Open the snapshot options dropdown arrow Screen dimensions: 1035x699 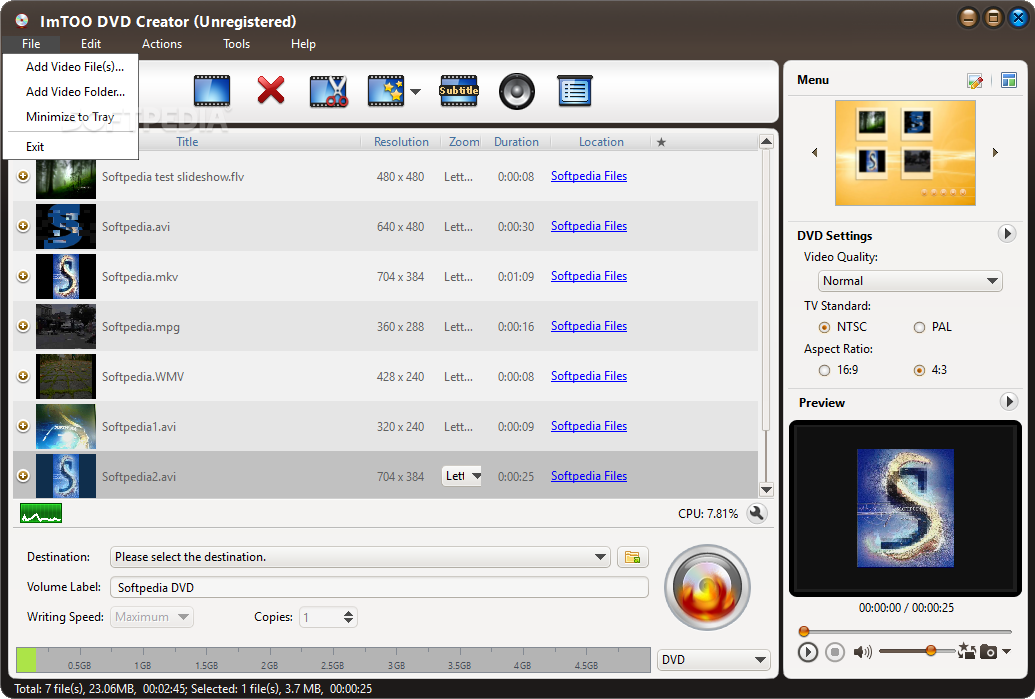pyautogui.click(x=1006, y=651)
